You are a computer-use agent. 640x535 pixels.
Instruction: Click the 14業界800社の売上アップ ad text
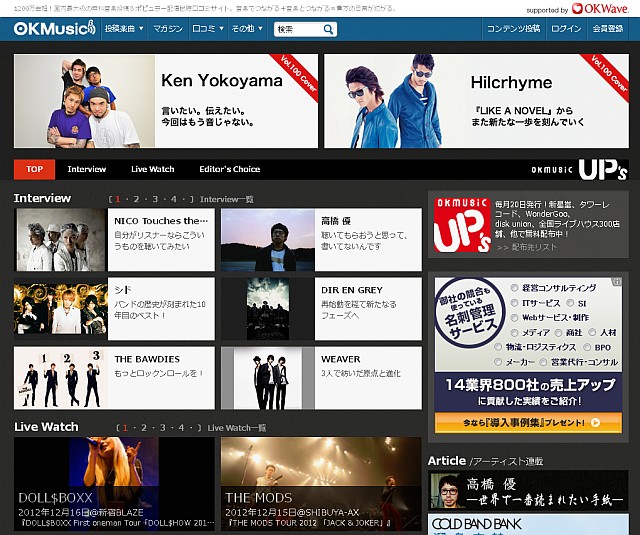(529, 385)
